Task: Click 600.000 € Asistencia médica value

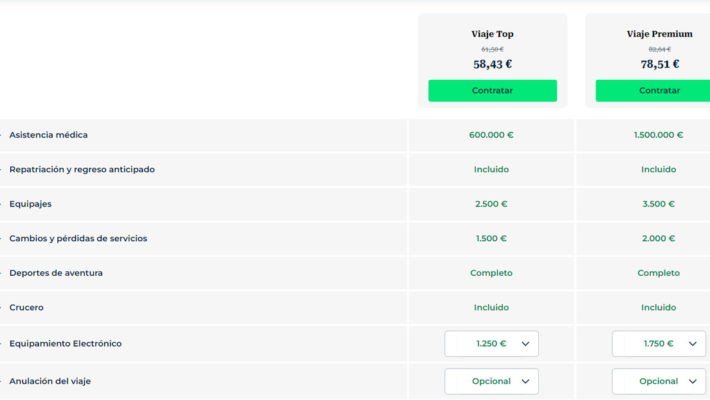Action: tap(491, 135)
